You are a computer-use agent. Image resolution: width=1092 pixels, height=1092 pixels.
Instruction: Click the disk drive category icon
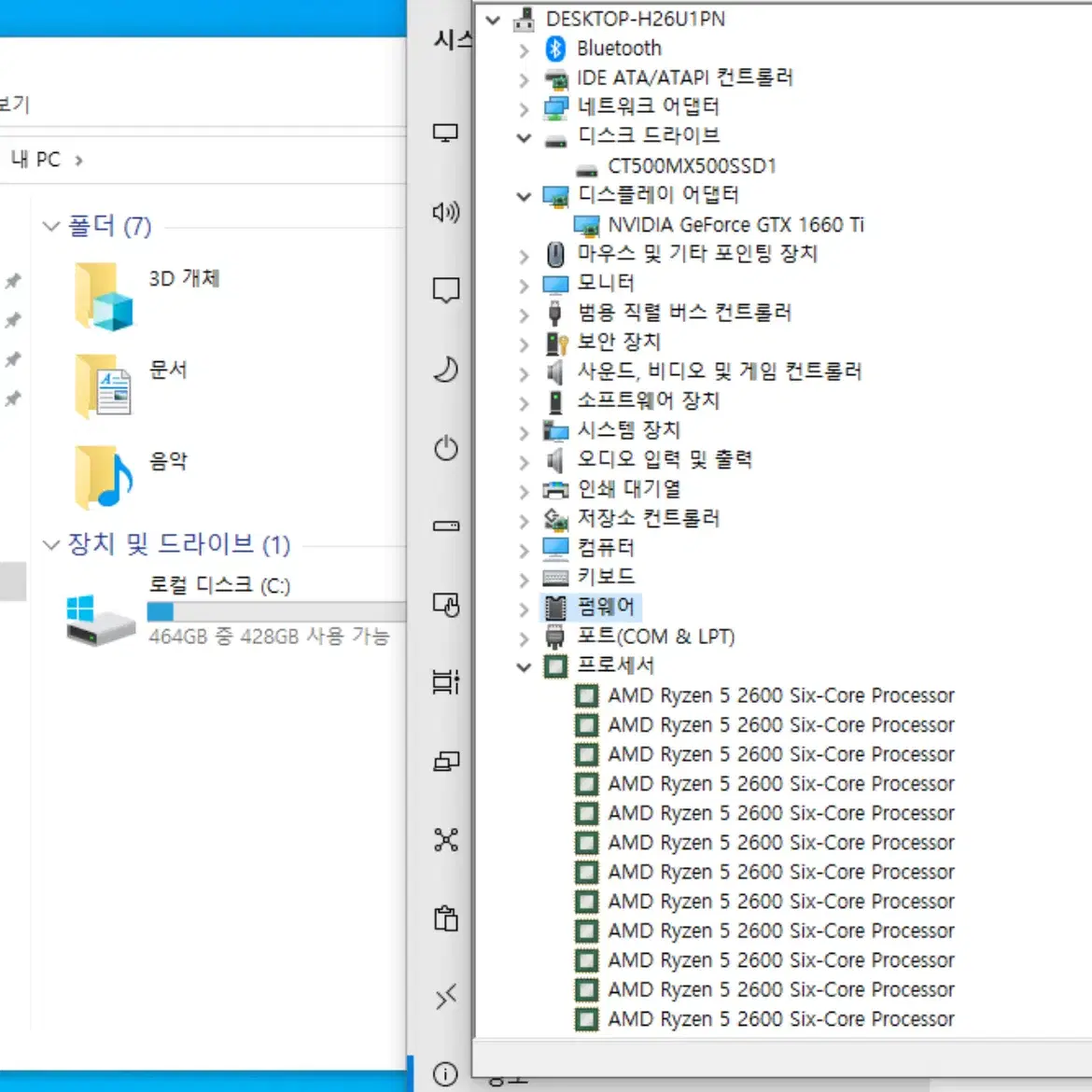(x=555, y=141)
